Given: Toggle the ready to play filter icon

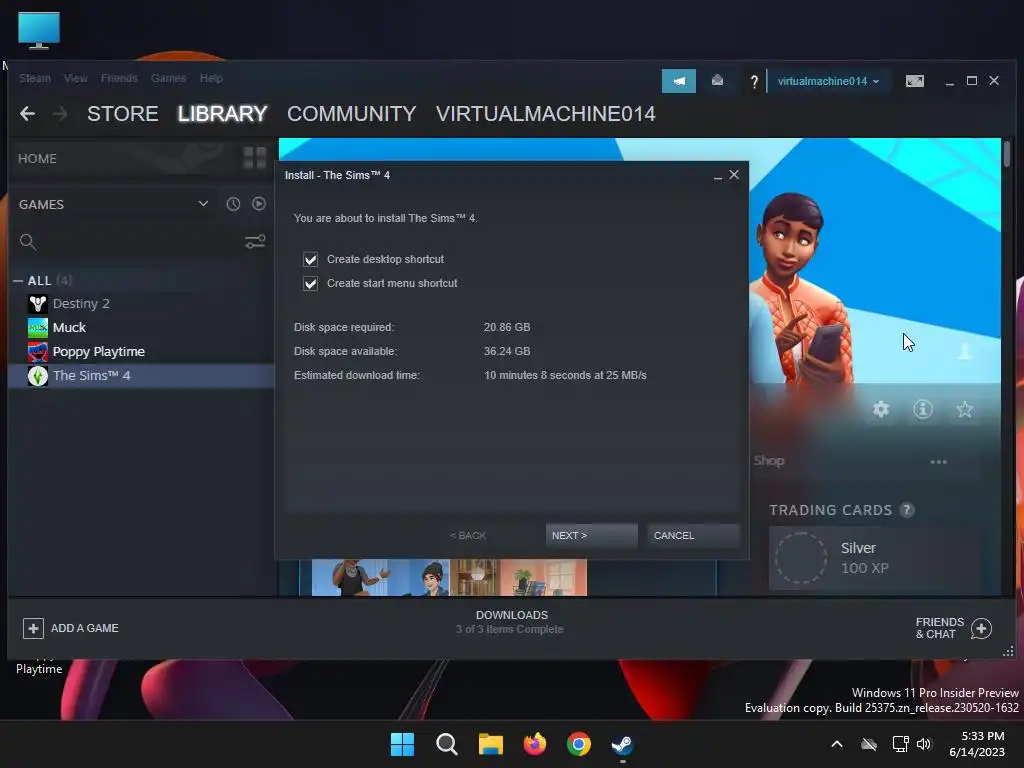Looking at the screenshot, I should pyautogui.click(x=259, y=204).
